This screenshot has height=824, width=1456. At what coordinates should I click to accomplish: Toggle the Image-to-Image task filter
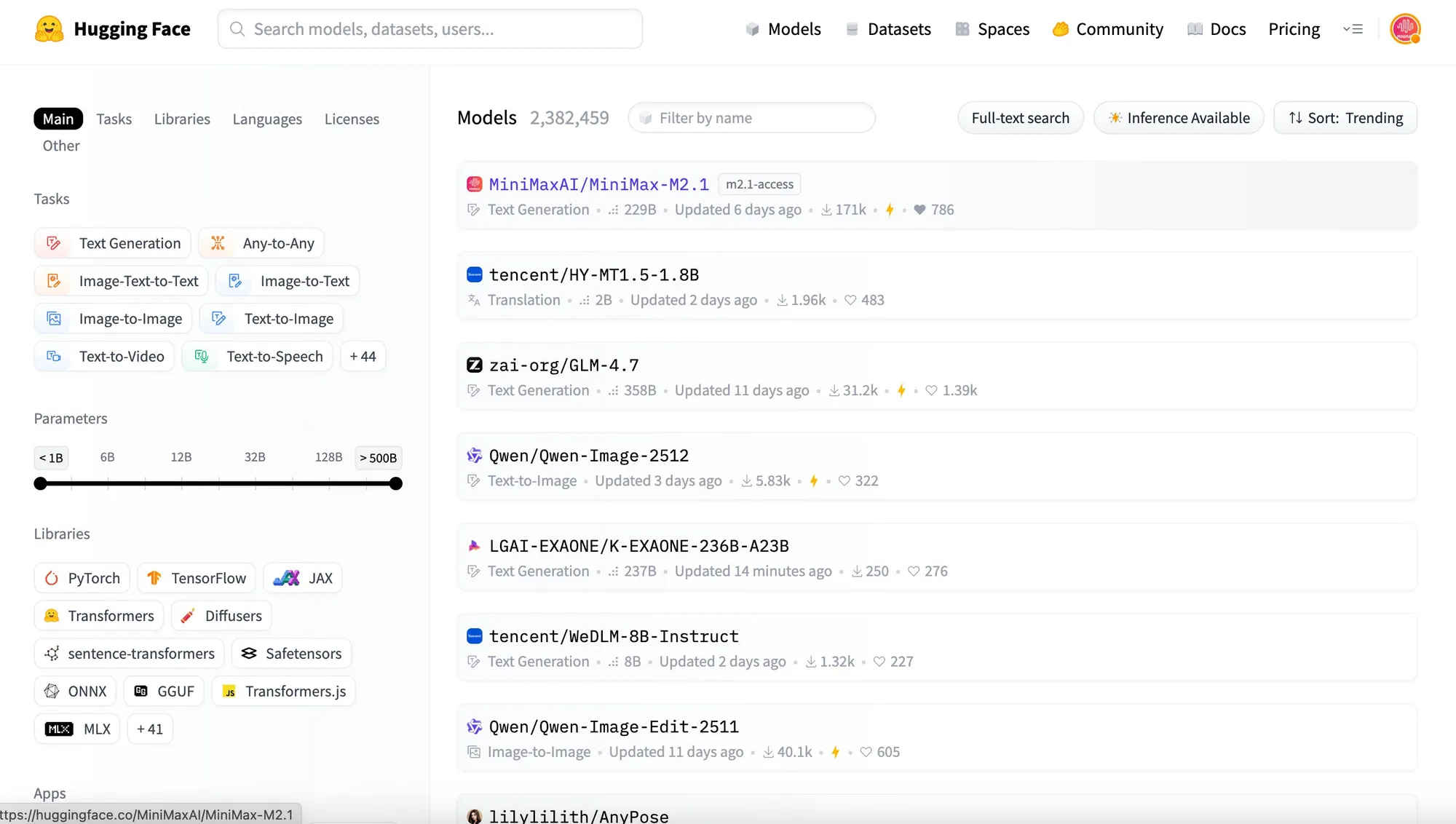(x=114, y=319)
